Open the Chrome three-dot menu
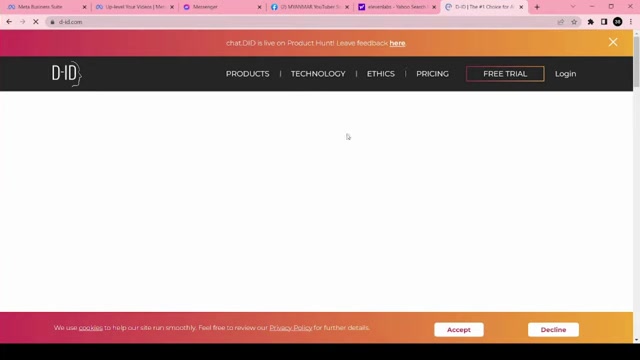640x360 pixels. click(631, 22)
